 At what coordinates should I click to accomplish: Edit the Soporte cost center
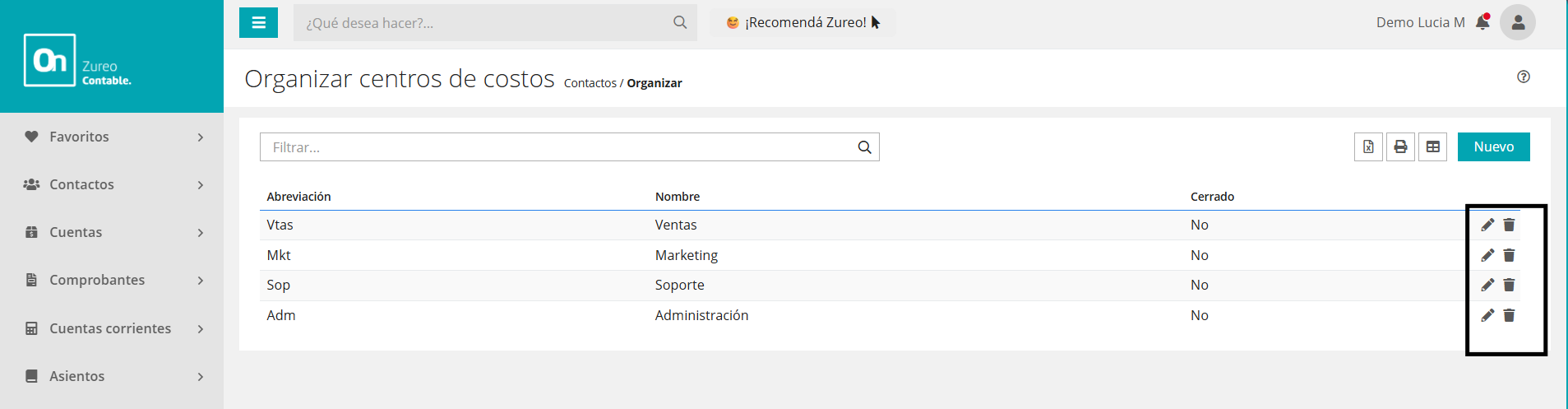coord(1487,285)
